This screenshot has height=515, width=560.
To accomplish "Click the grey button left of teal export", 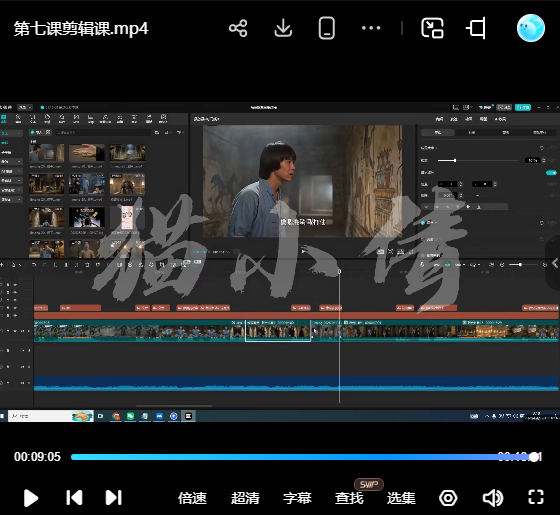I will (504, 107).
